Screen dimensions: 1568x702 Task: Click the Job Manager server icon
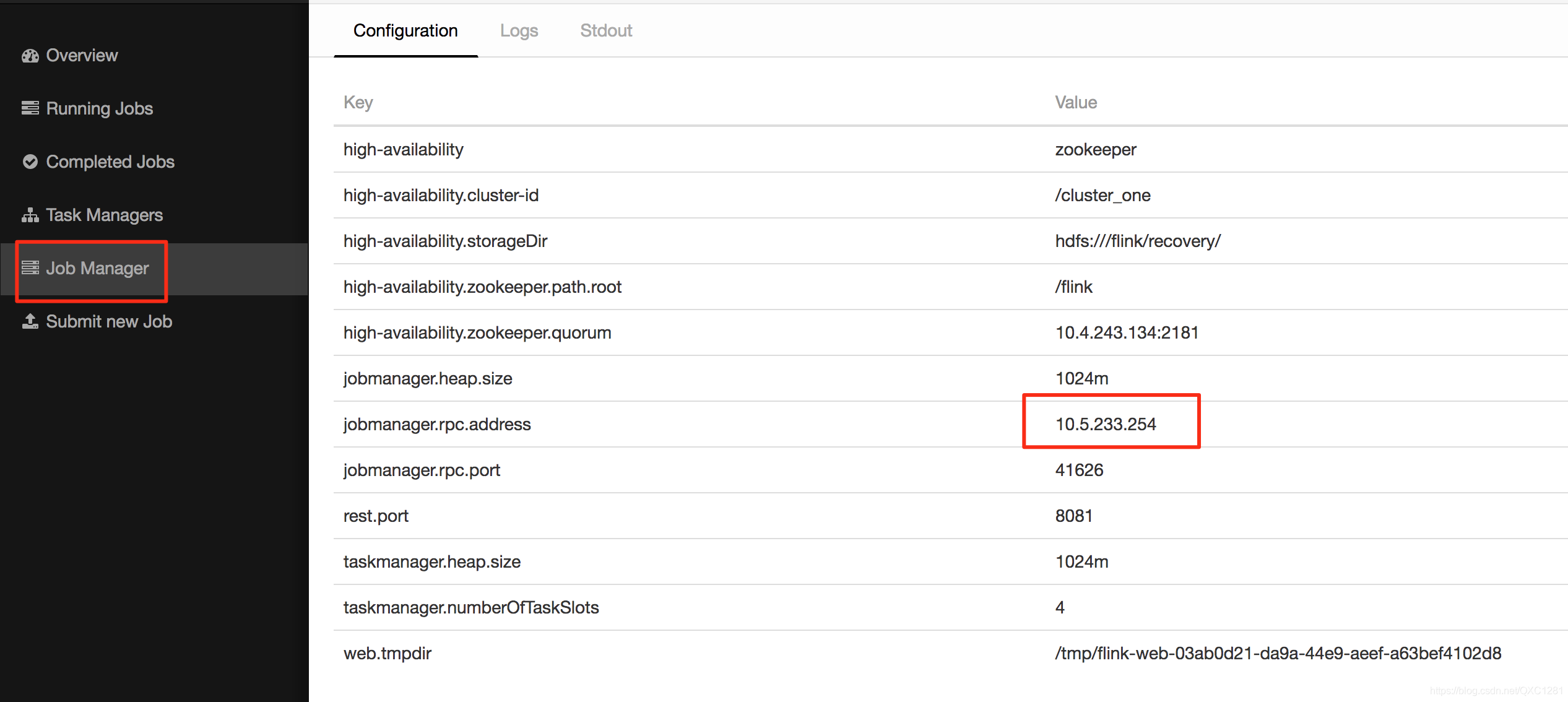tap(30, 268)
